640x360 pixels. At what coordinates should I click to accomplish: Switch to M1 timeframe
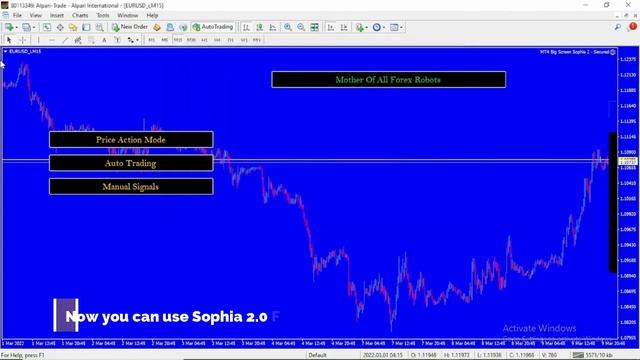[x=151, y=40]
